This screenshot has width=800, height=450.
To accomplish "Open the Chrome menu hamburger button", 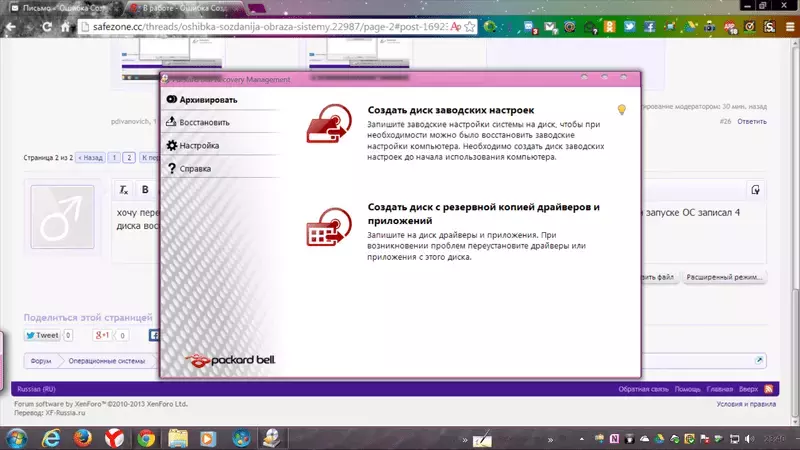I will point(790,27).
